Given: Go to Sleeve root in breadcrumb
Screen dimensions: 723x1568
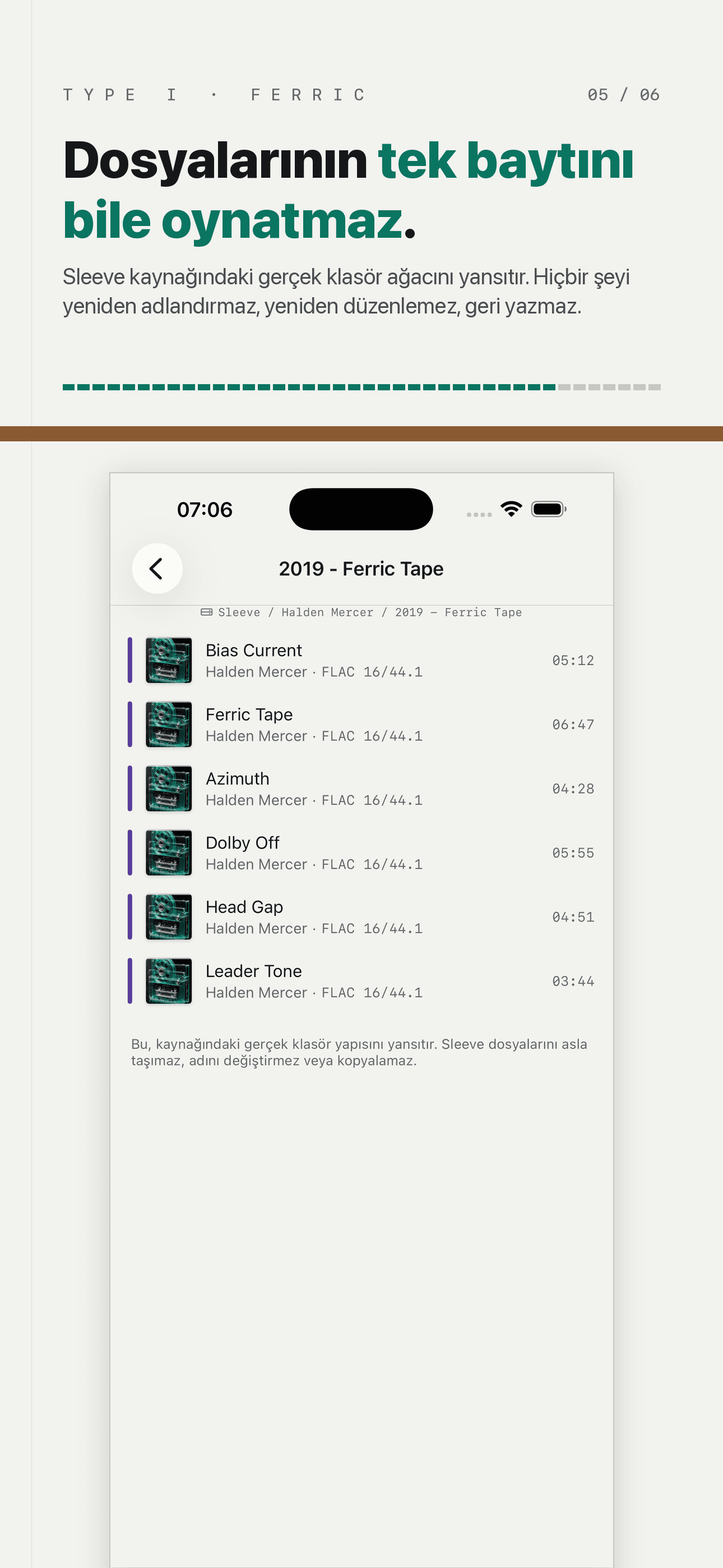Looking at the screenshot, I should point(239,612).
